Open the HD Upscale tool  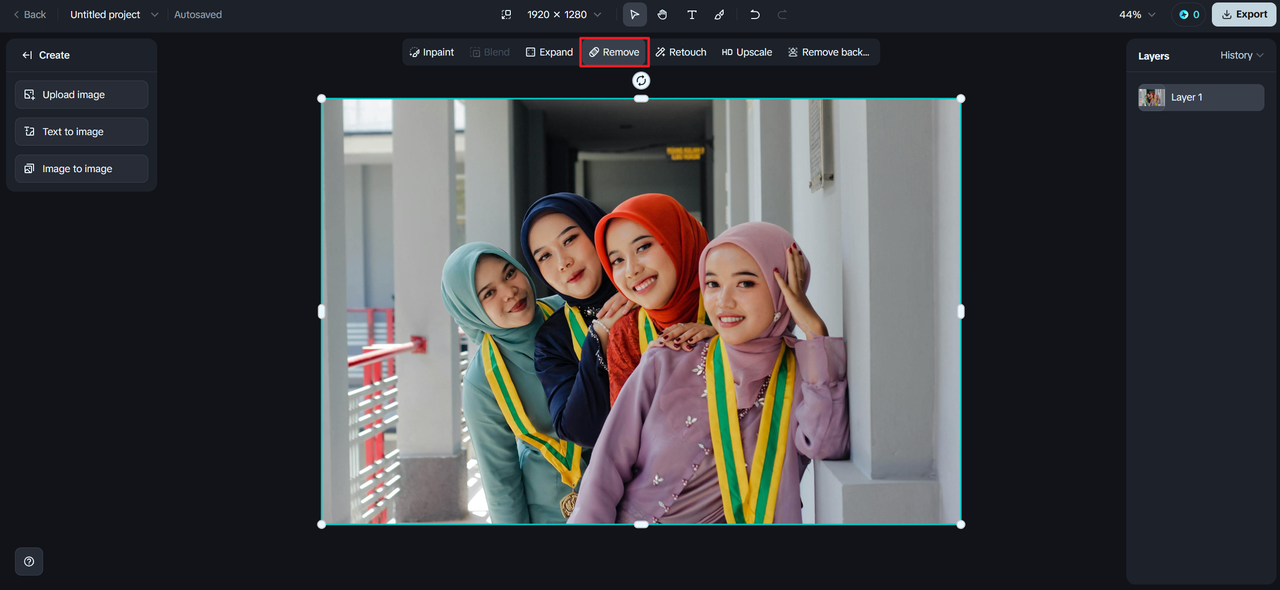click(747, 52)
